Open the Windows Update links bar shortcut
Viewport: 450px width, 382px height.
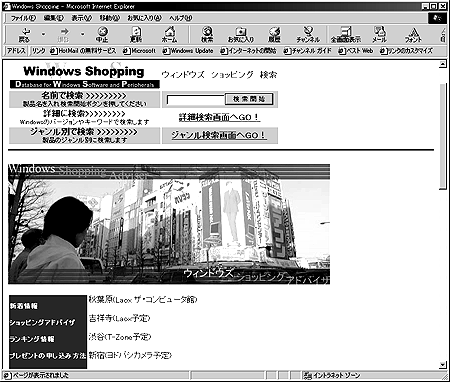[x=188, y=51]
